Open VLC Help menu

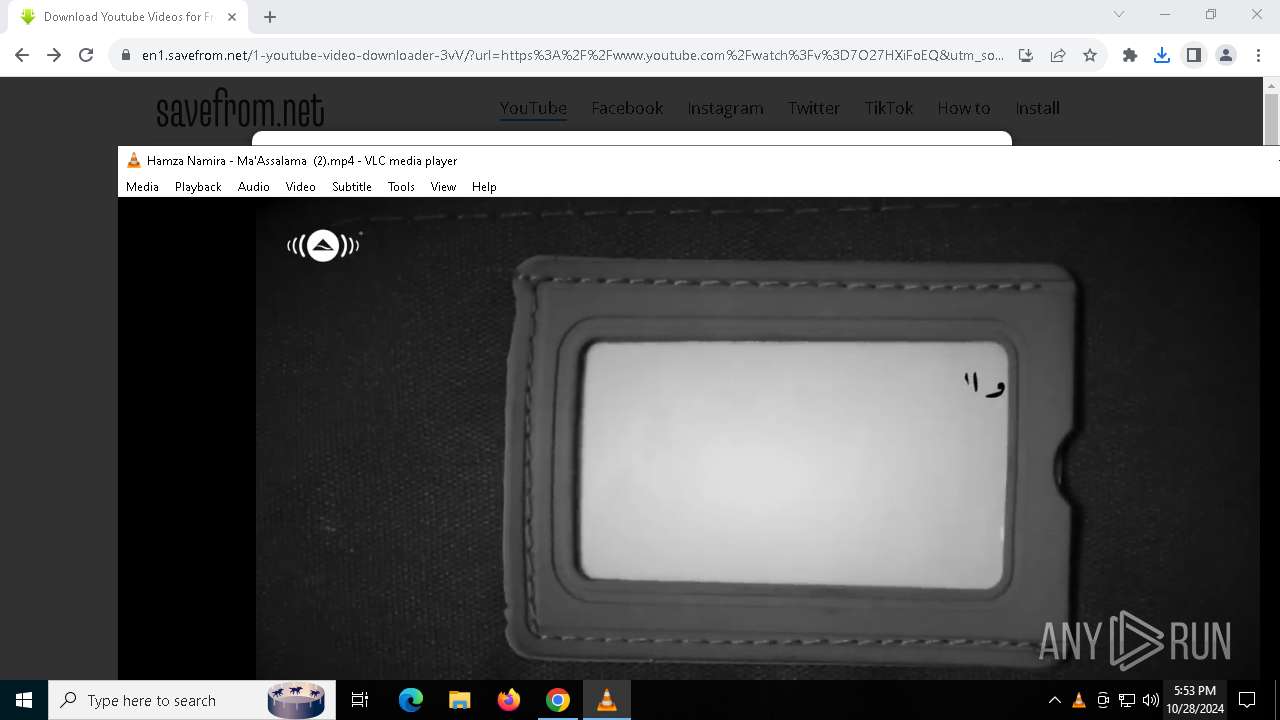tap(484, 187)
